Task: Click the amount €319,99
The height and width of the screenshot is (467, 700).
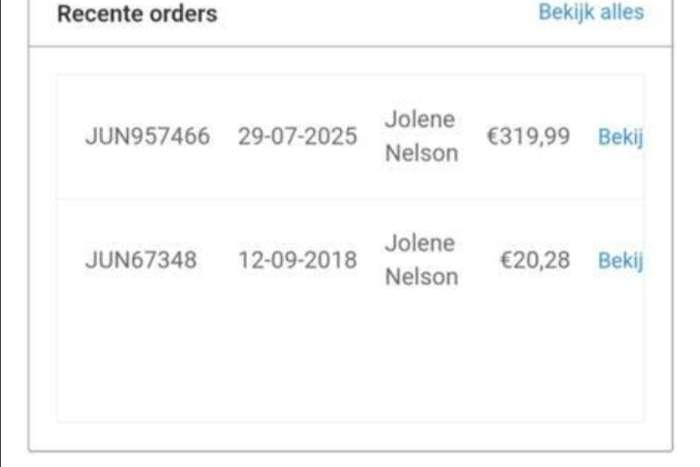Action: (528, 136)
